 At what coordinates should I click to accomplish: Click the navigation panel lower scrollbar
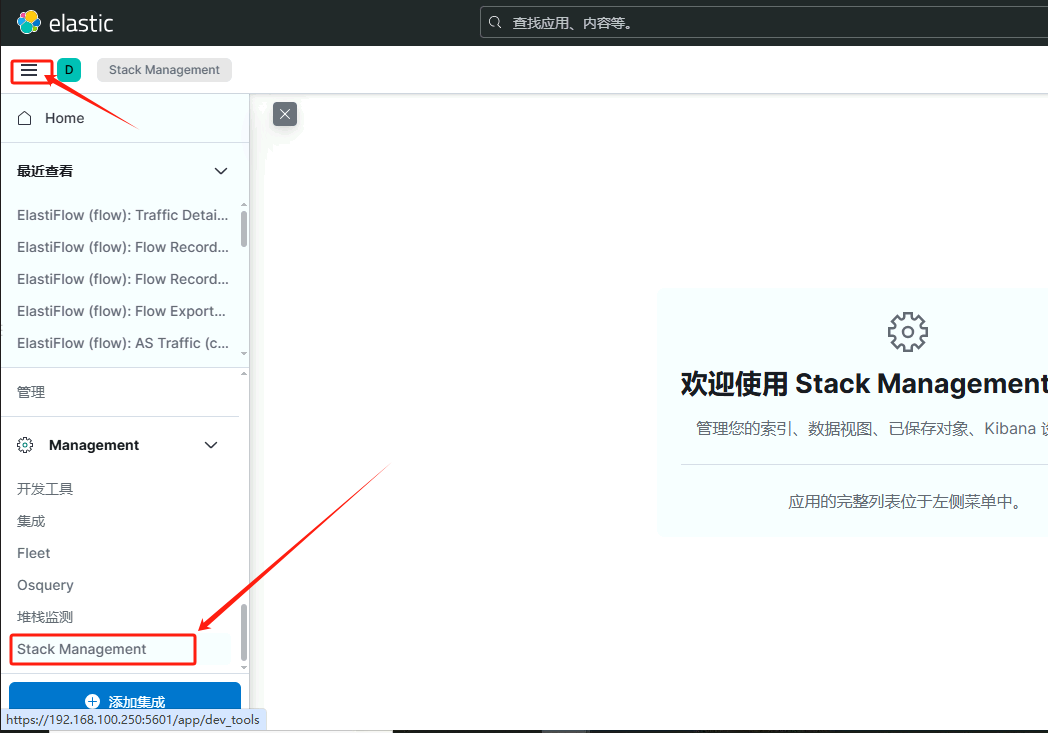pos(244,632)
